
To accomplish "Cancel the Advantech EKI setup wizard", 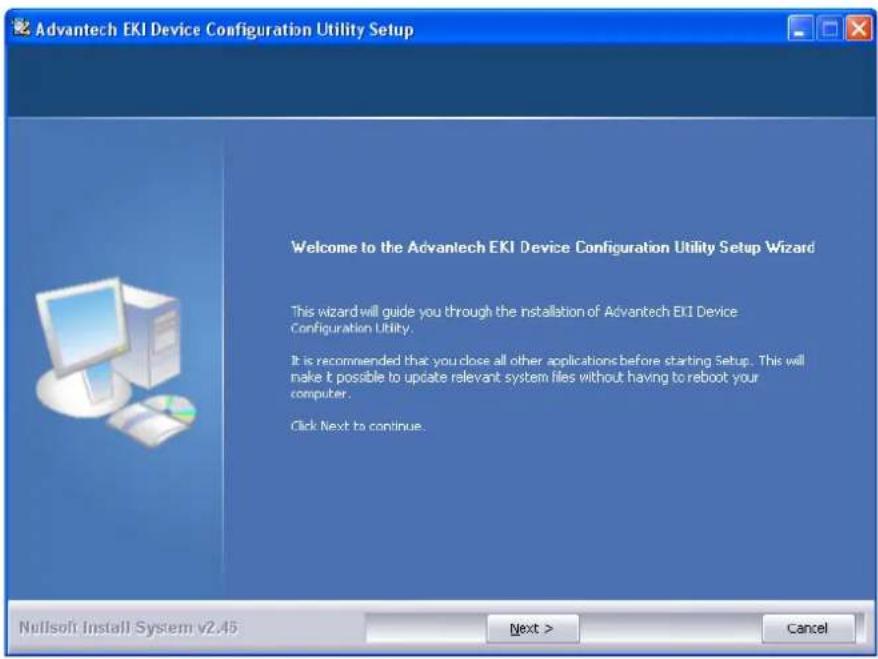I will pyautogui.click(x=807, y=628).
